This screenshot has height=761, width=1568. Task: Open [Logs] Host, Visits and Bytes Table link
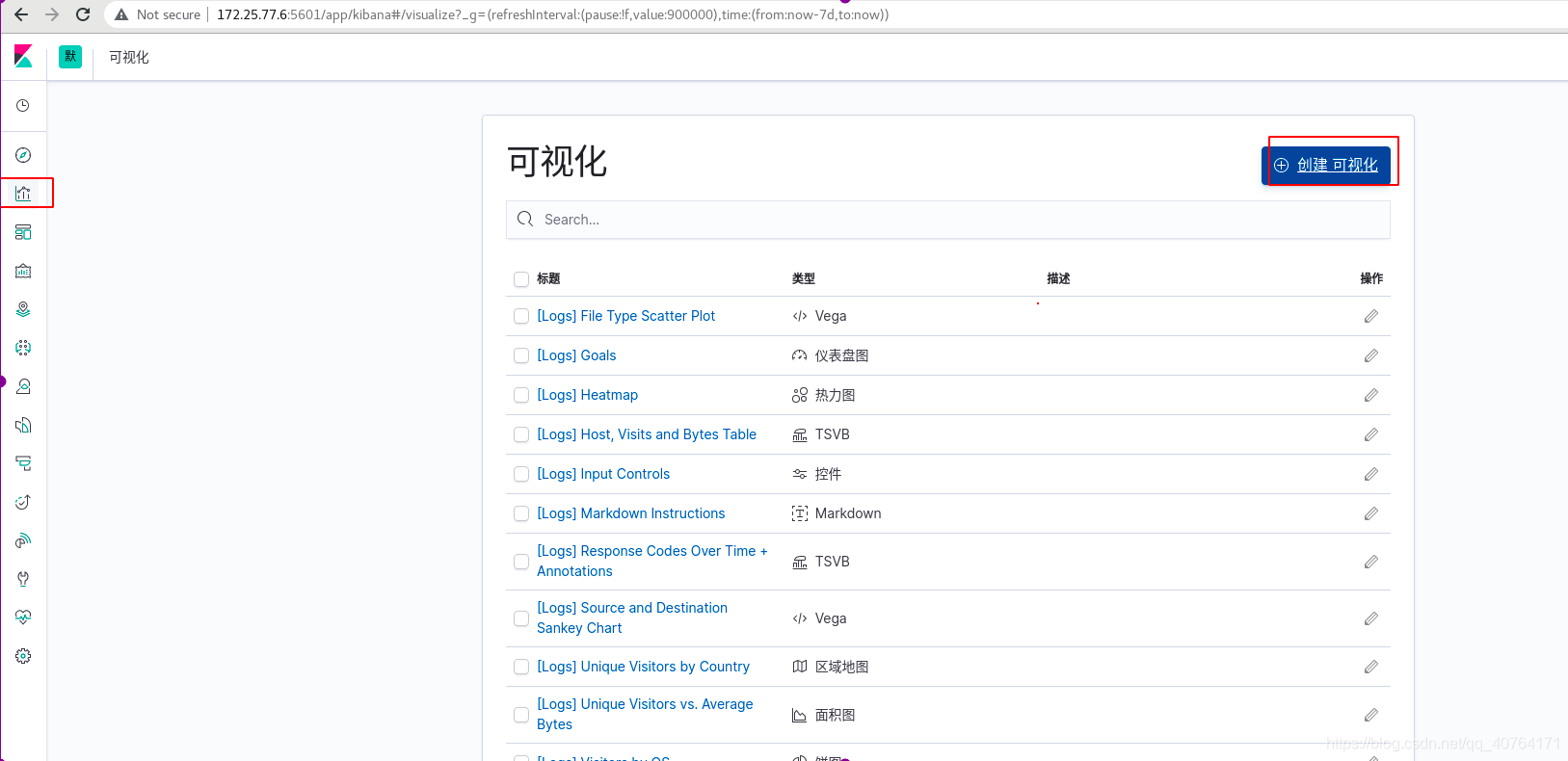pos(647,434)
